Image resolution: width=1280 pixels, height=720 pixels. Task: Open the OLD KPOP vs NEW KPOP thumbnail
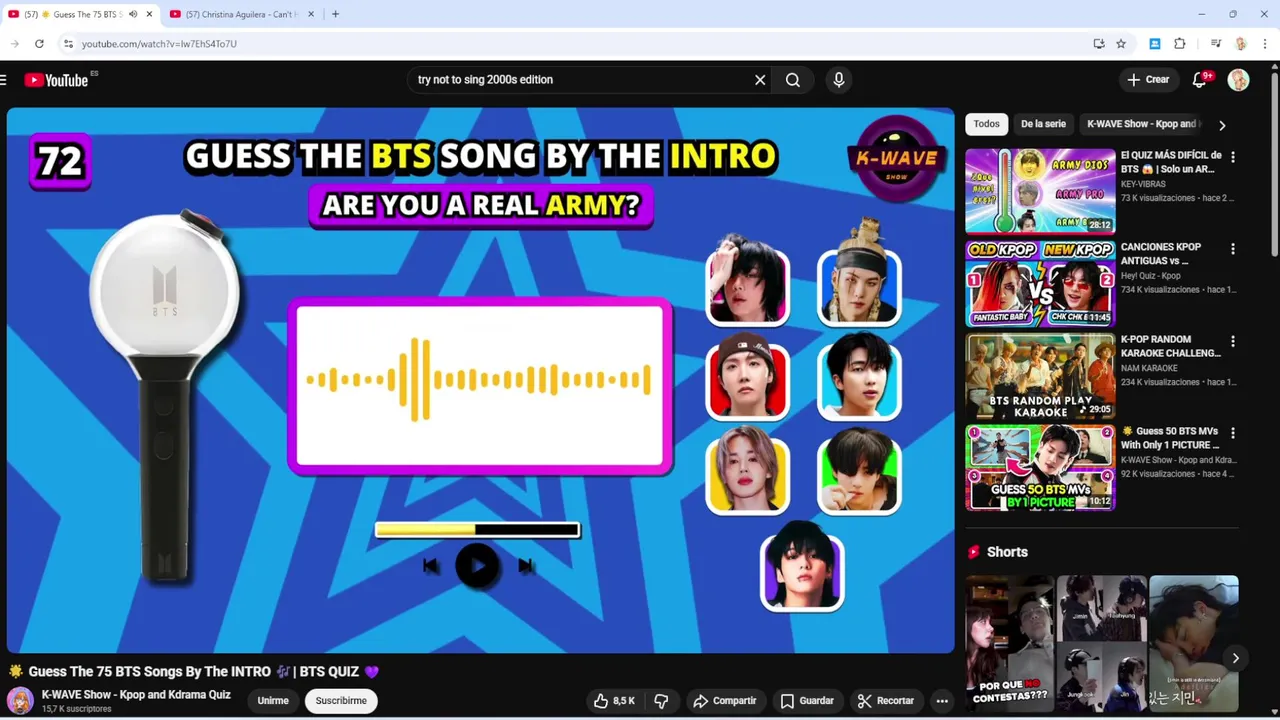pos(1040,283)
